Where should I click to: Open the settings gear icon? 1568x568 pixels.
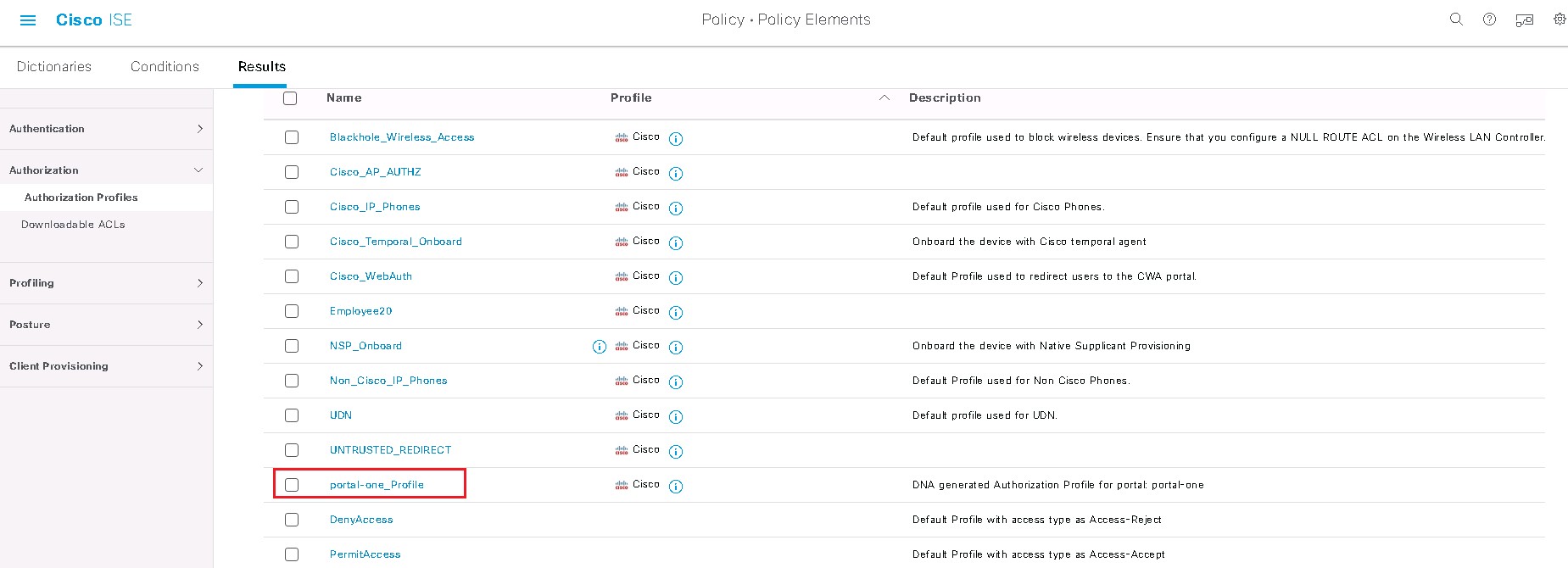click(1559, 19)
